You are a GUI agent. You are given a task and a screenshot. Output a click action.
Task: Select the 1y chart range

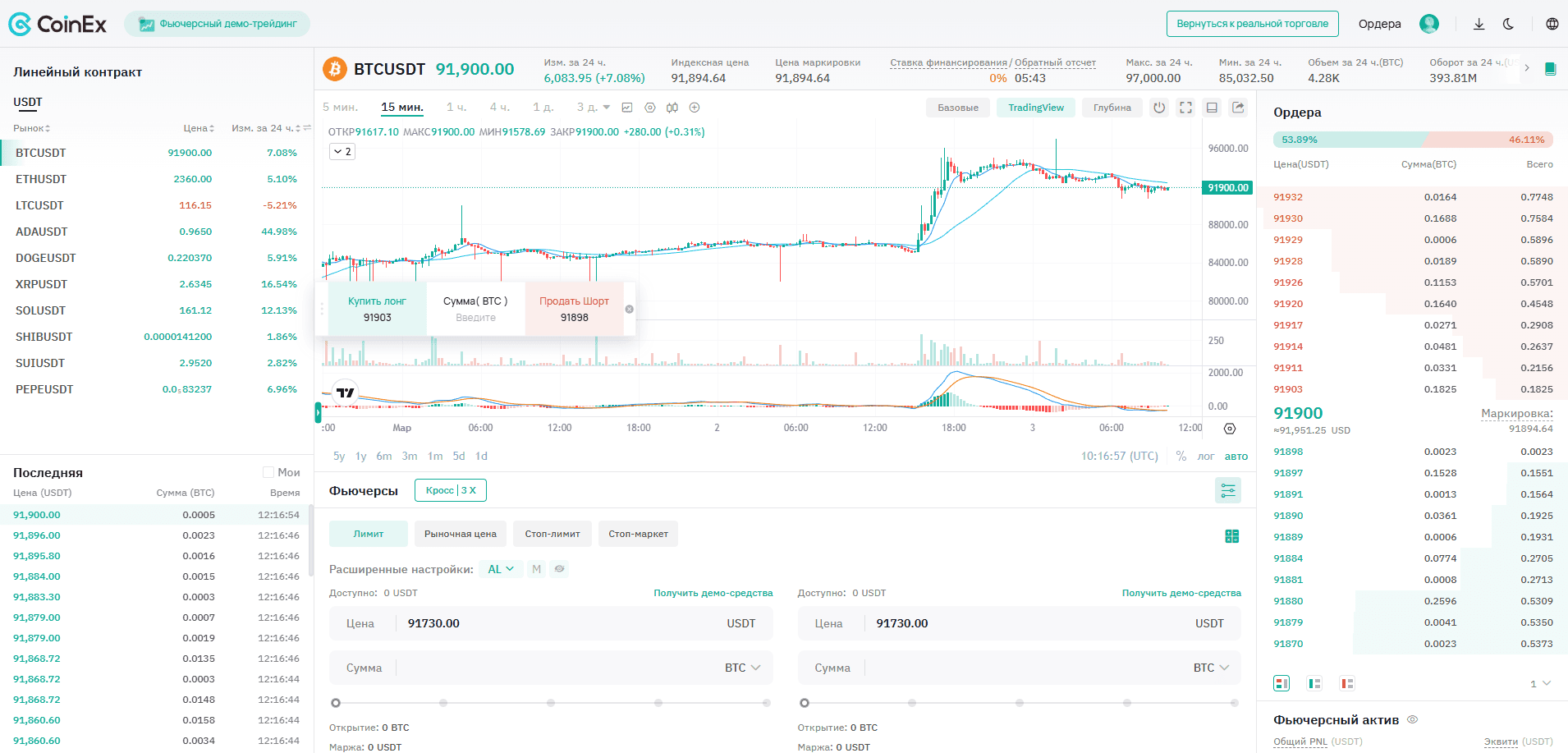coord(361,457)
